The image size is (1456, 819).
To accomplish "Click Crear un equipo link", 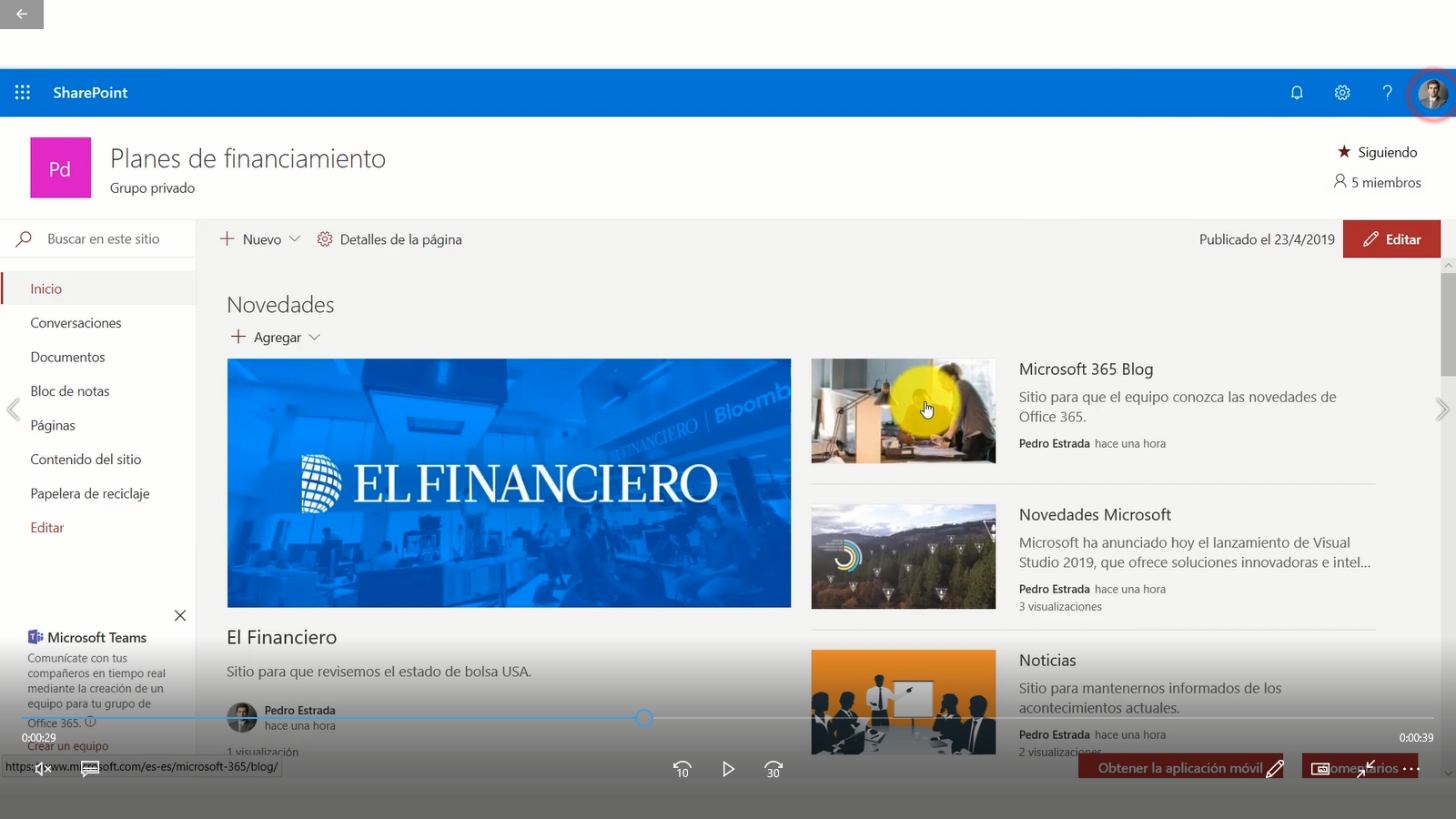I will coord(68,746).
